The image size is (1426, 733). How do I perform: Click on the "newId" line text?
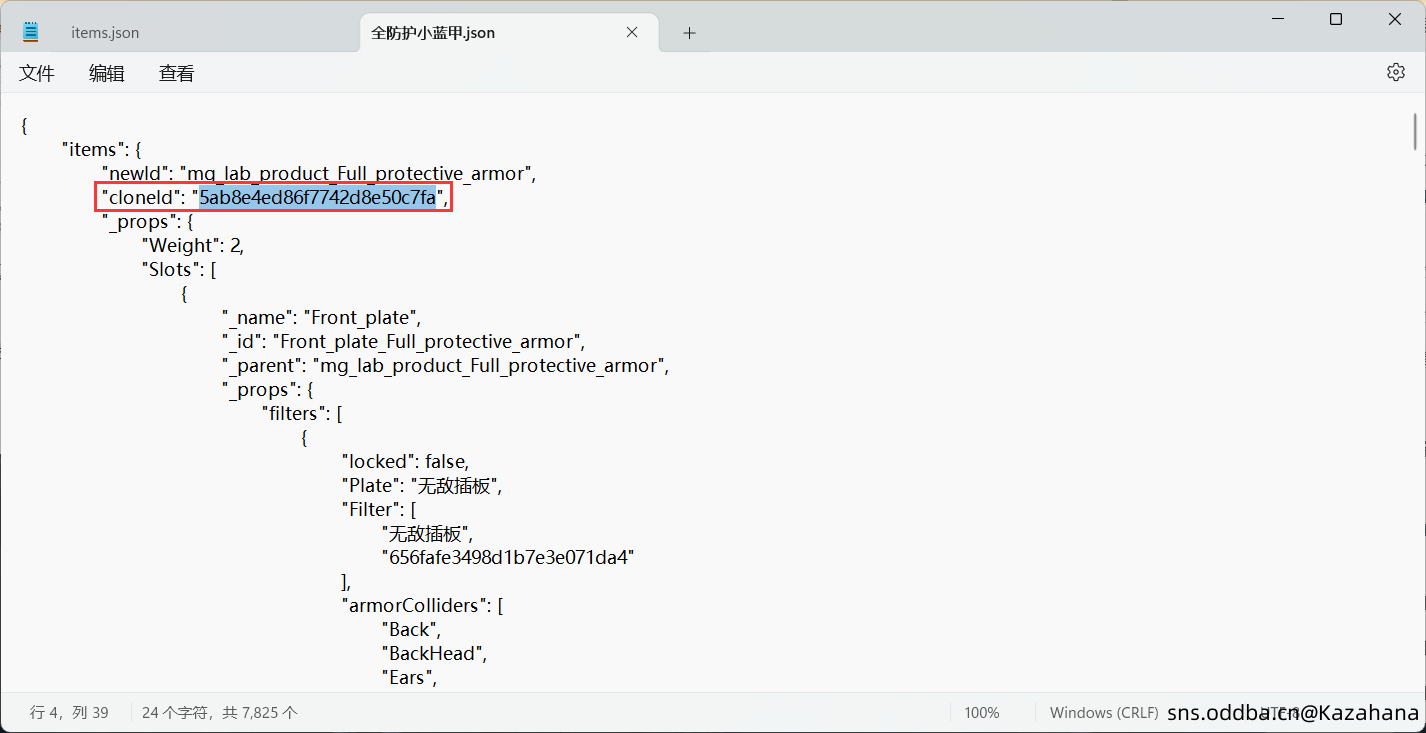(318, 174)
